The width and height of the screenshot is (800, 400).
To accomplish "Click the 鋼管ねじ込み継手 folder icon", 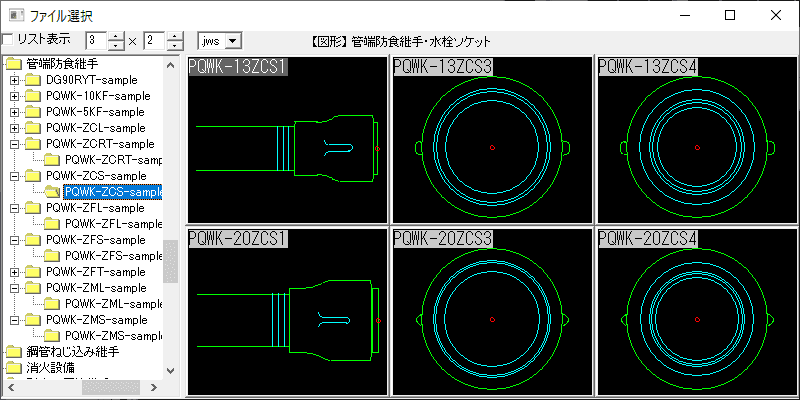I will pyautogui.click(x=13, y=352).
